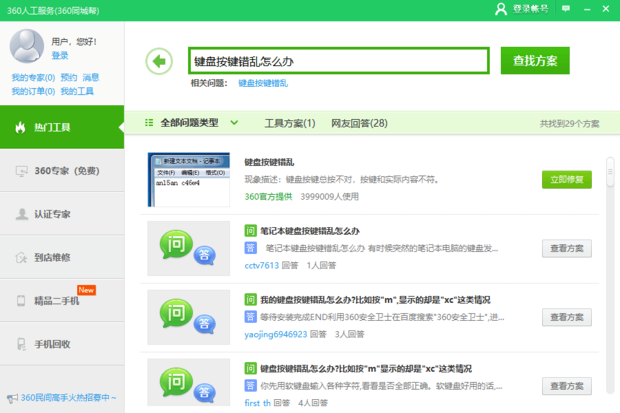The height and width of the screenshot is (413, 620).
Task: Click the 登录帐号 account icon
Action: [501, 9]
